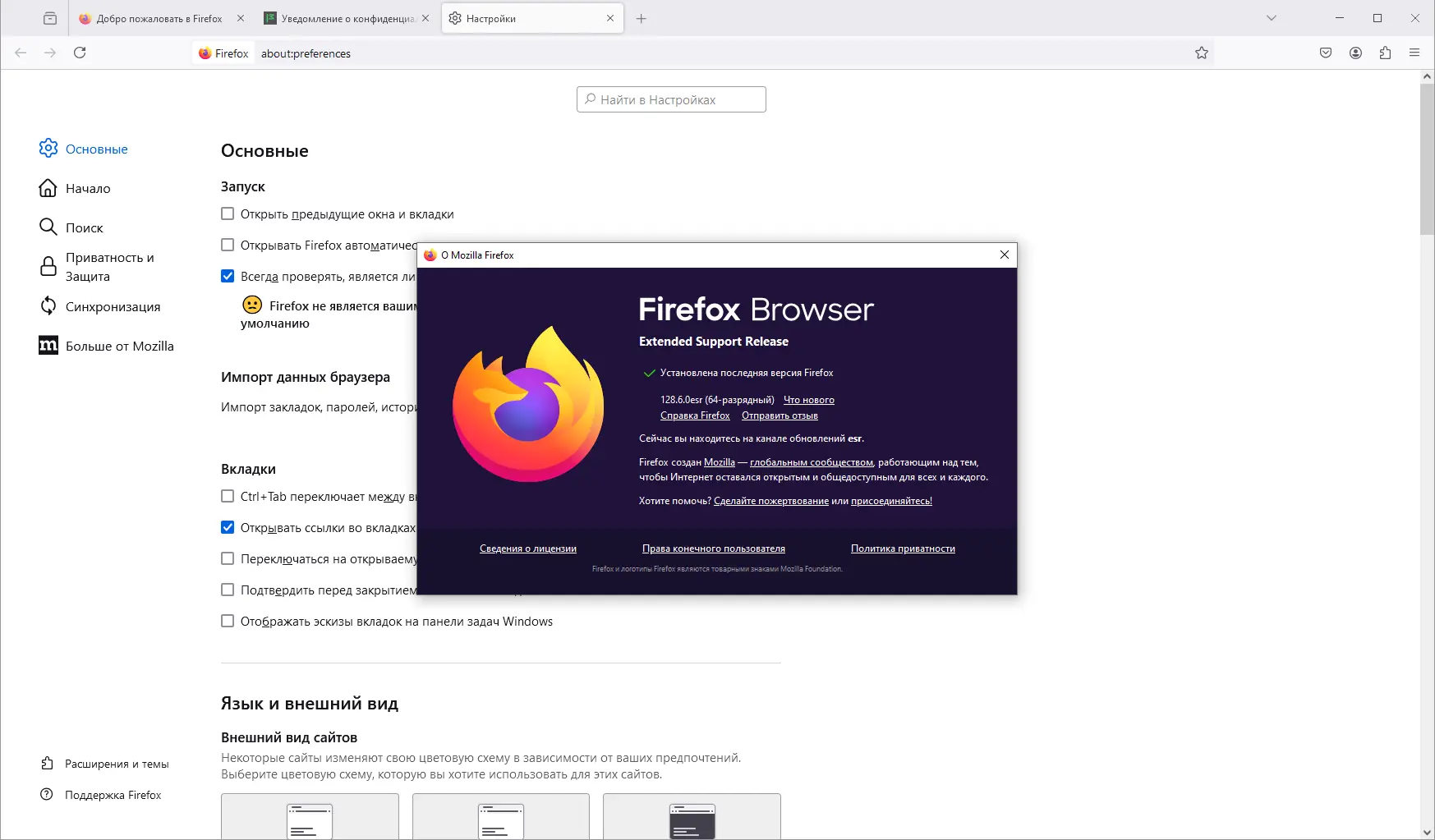Switch to the Уведомление о конфиденциальности tab

click(347, 18)
